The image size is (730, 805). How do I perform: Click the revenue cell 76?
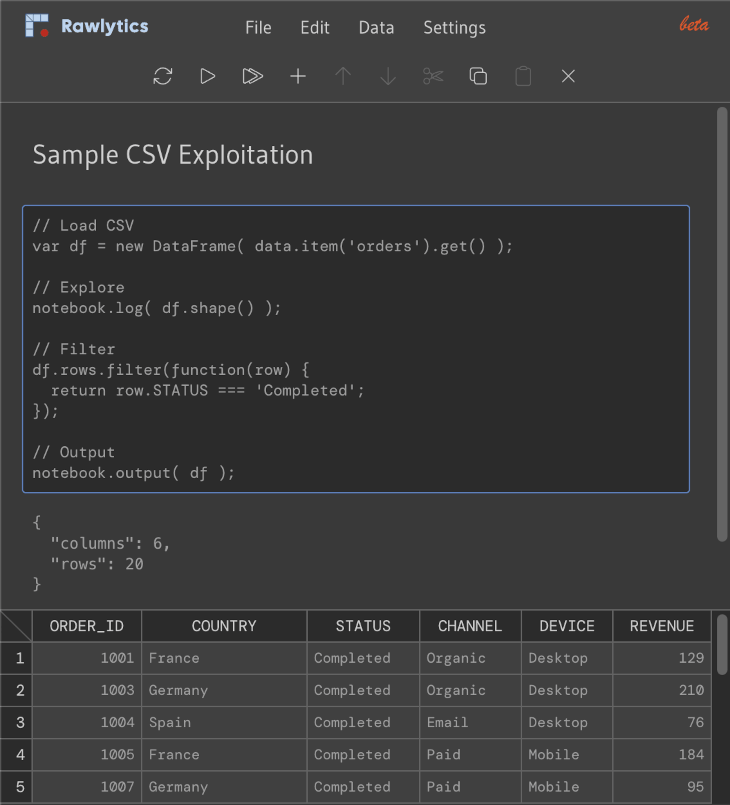[662, 723]
